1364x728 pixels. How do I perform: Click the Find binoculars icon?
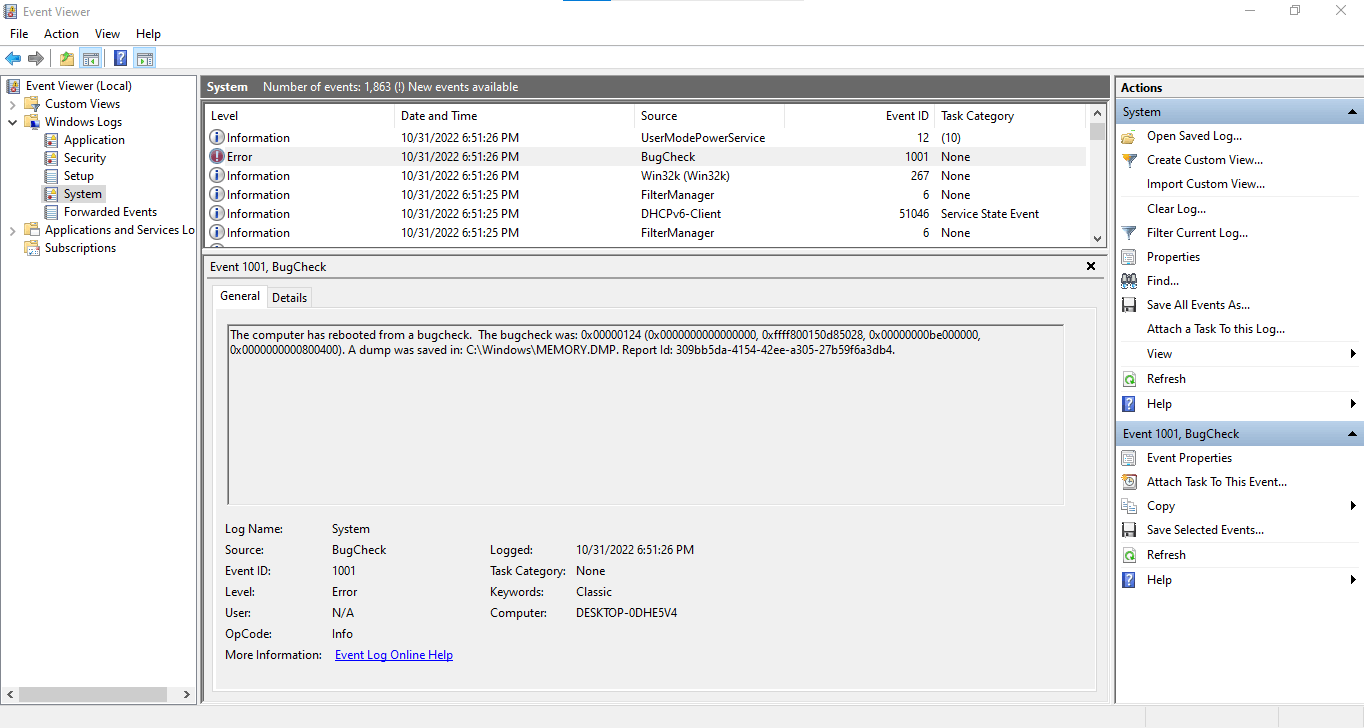(1129, 281)
